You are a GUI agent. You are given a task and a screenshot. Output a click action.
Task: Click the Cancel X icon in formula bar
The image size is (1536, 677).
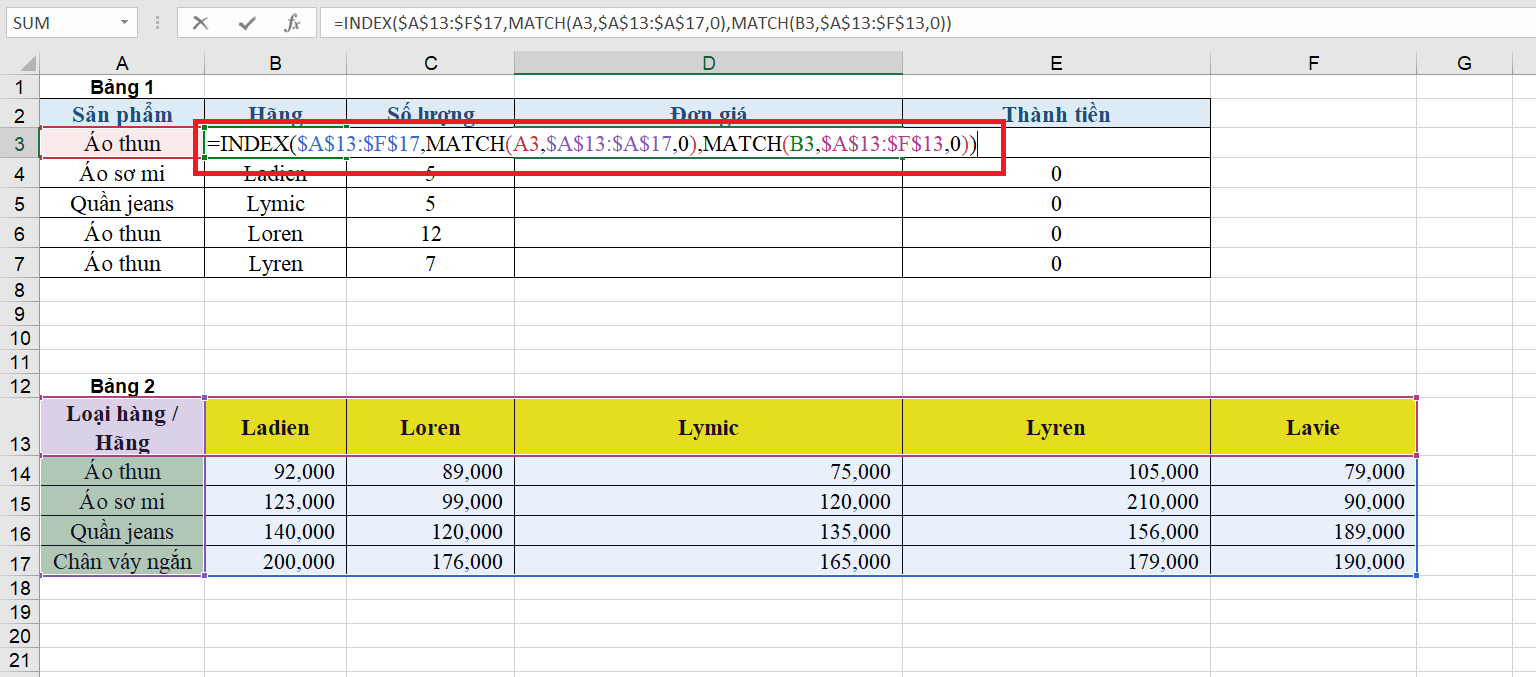pos(201,23)
